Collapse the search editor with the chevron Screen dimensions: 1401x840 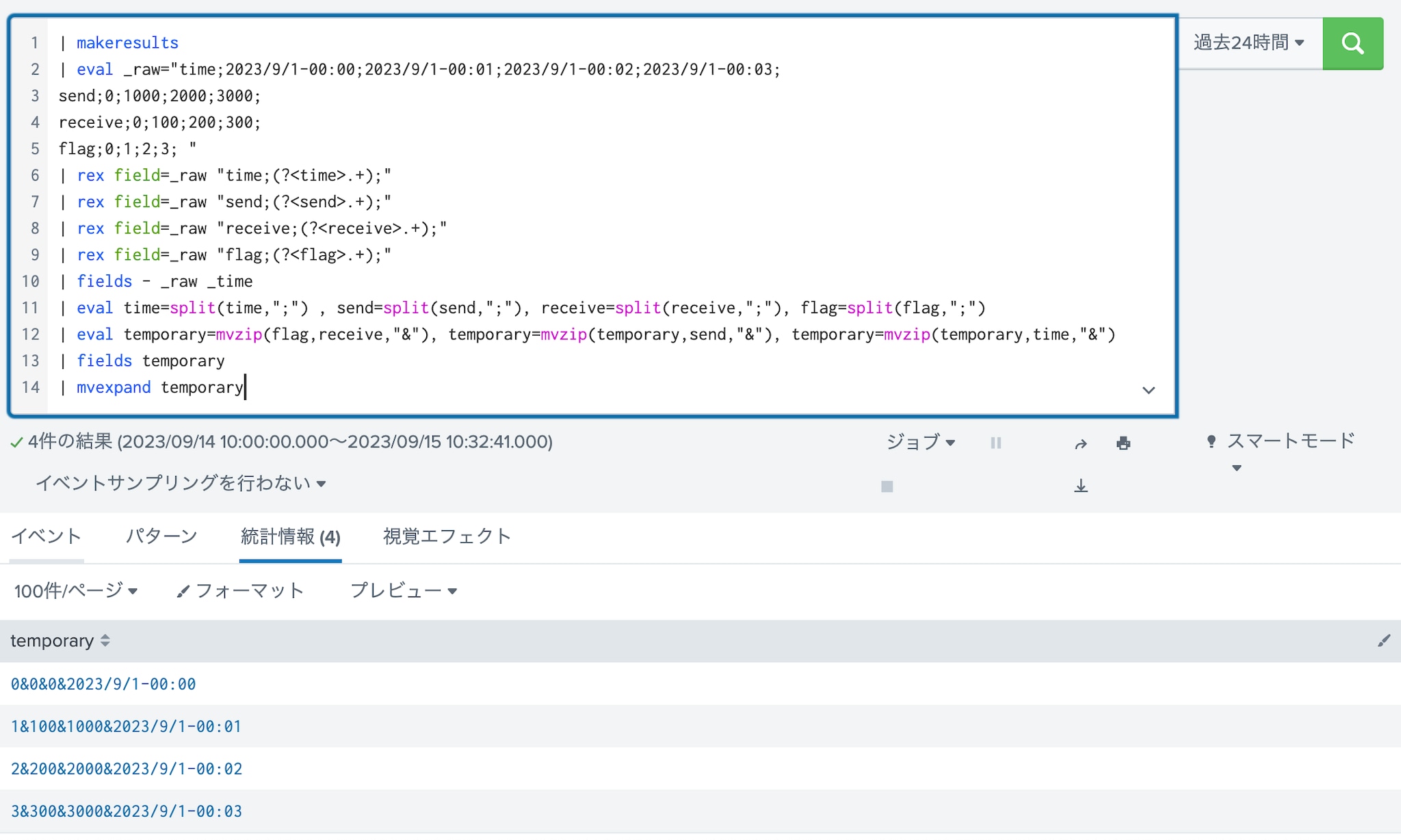click(x=1149, y=390)
